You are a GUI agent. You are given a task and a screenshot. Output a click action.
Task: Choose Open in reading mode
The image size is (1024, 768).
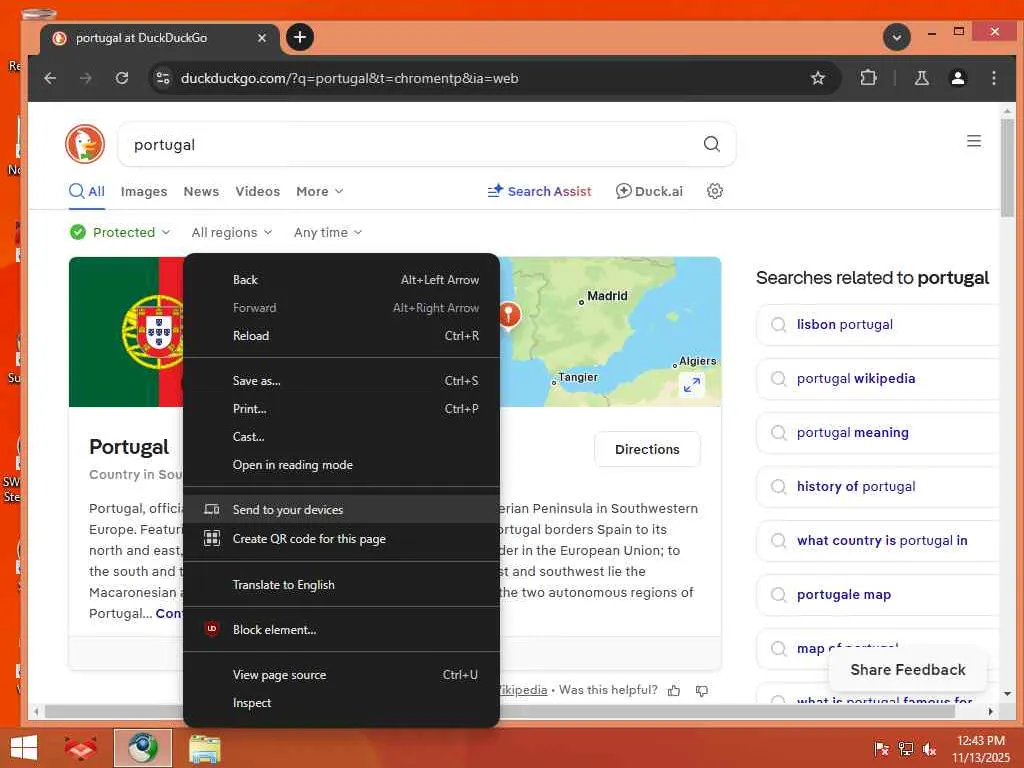[x=342, y=465]
